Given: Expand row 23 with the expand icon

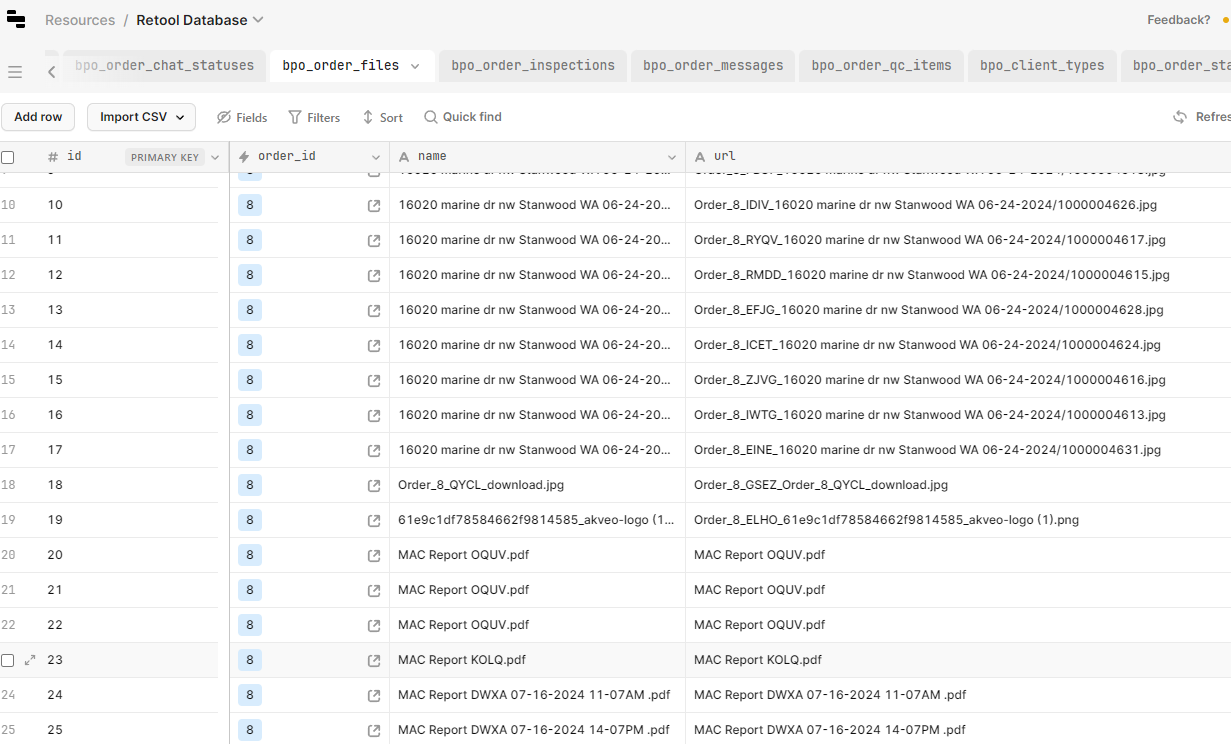Looking at the screenshot, I should click(x=30, y=660).
